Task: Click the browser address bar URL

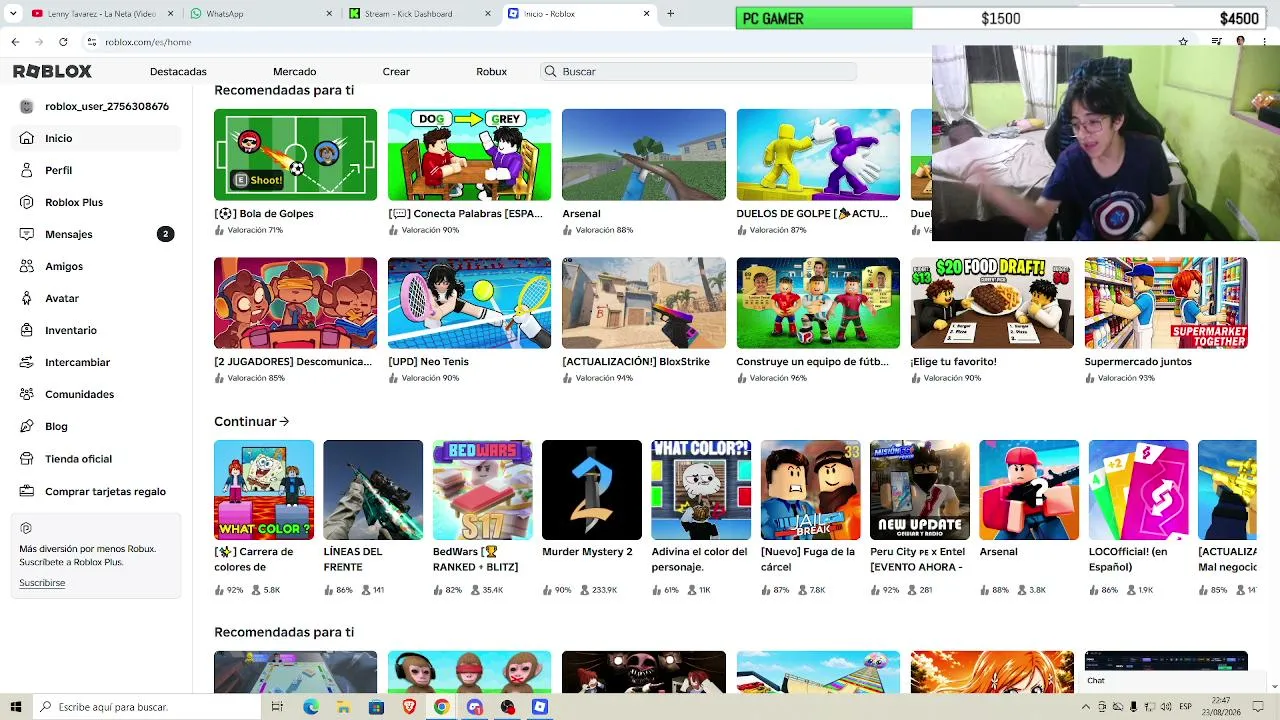Action: (148, 42)
